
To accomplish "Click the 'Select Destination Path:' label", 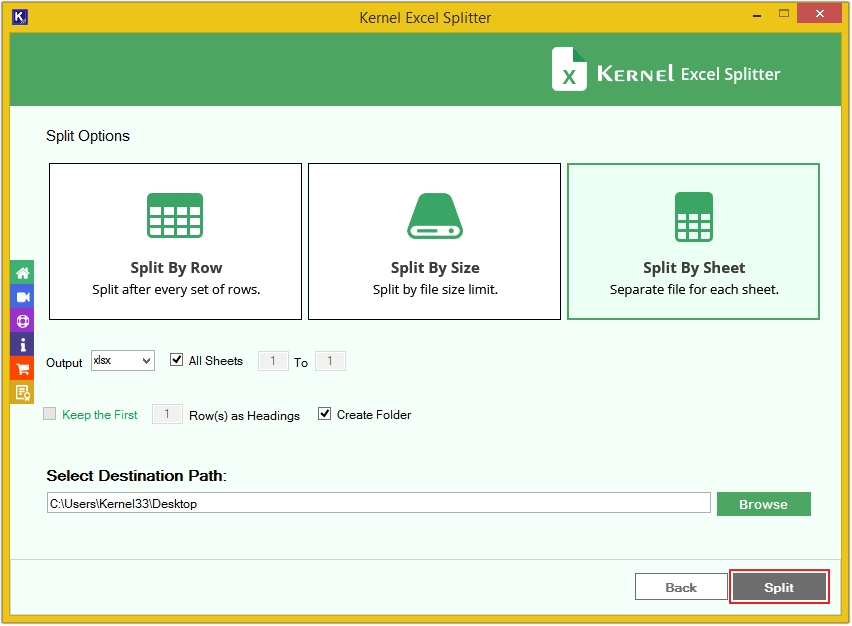I will point(136,476).
